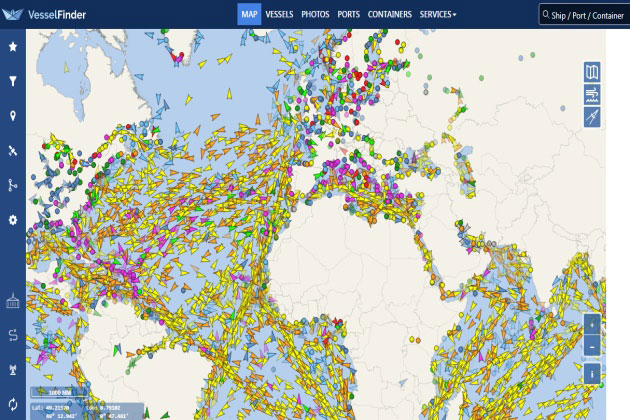The image size is (630, 420).
Task: Open the CONTAINERS page
Action: click(x=389, y=15)
